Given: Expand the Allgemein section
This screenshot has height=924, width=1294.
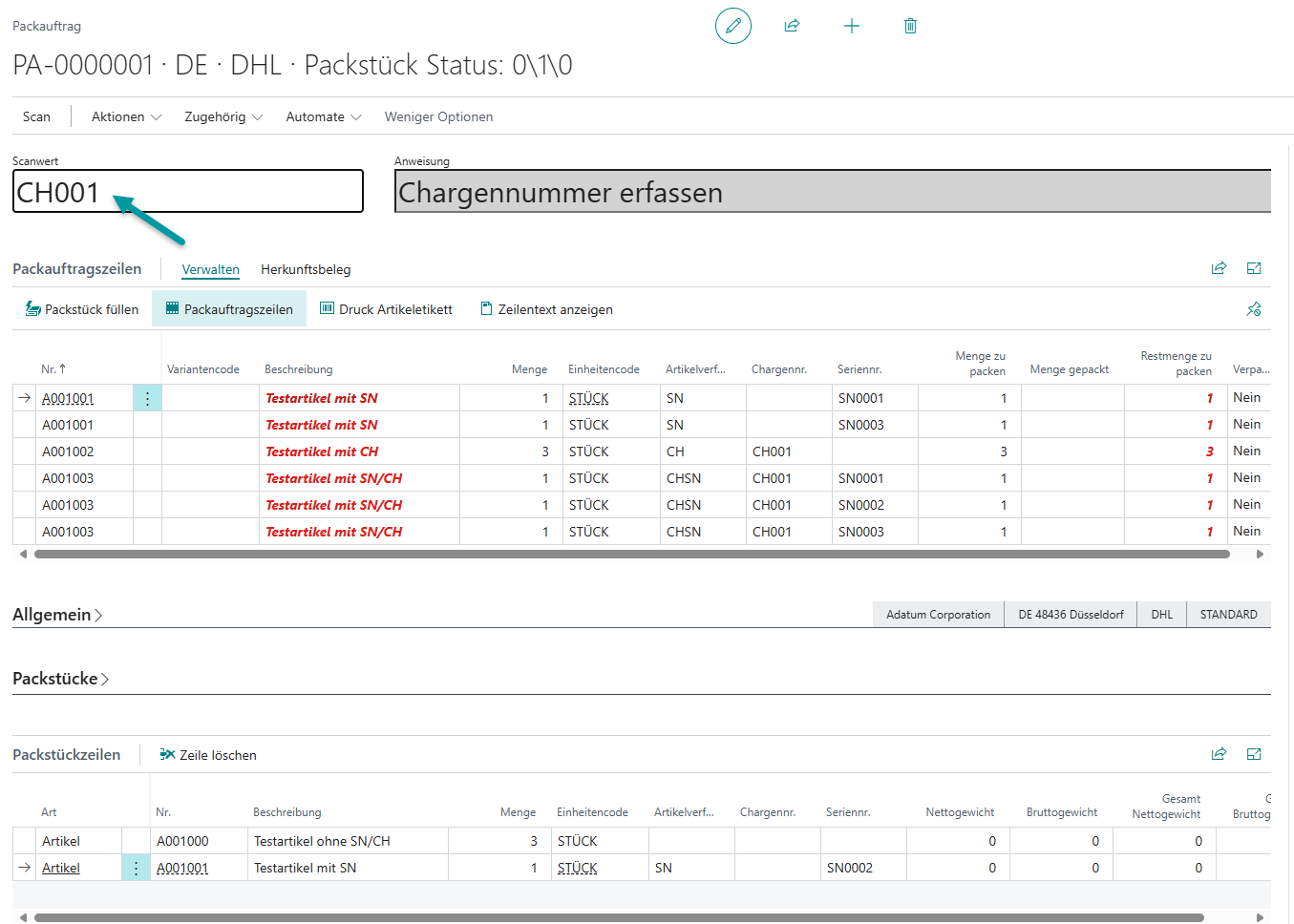Looking at the screenshot, I should pos(57,615).
